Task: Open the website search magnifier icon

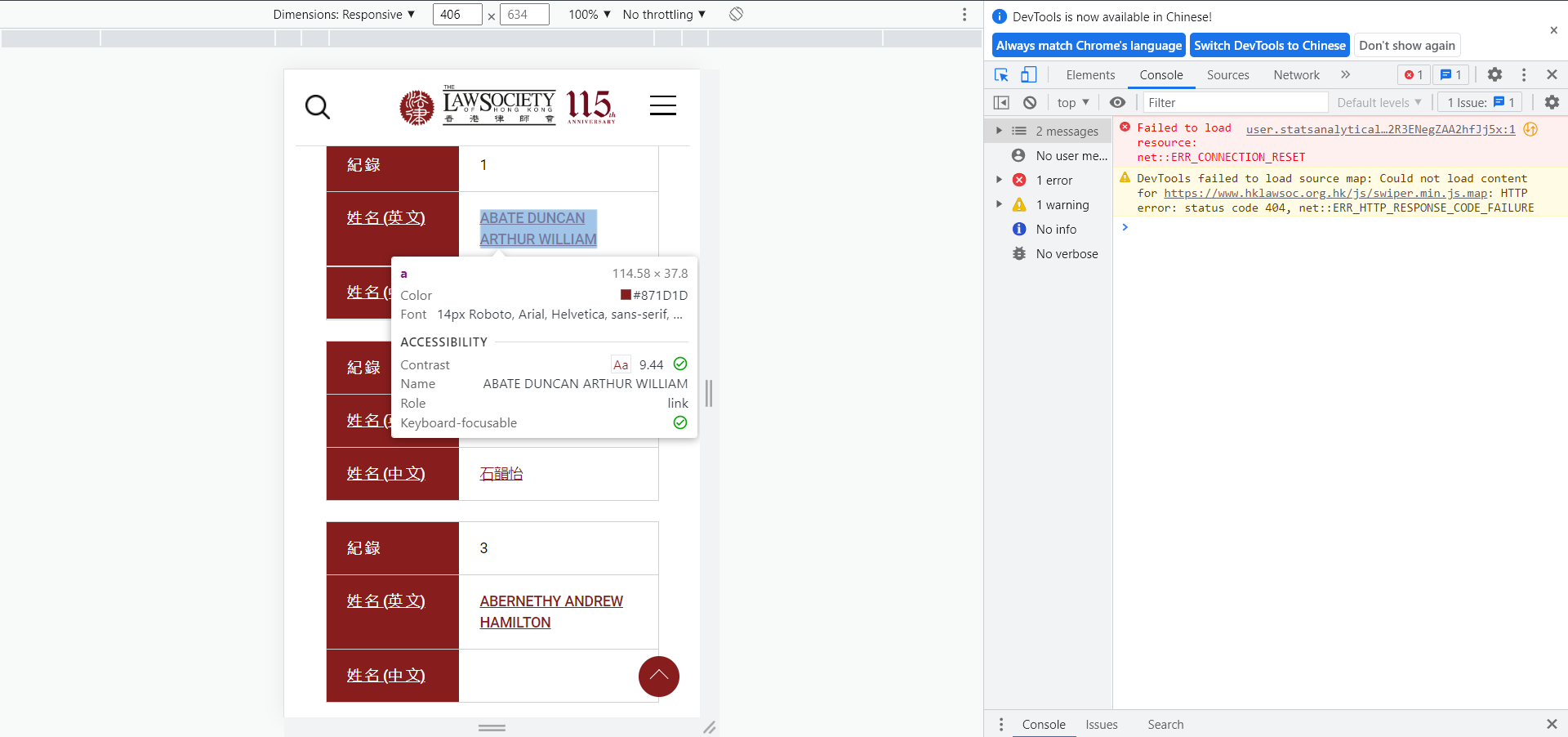Action: [x=318, y=106]
